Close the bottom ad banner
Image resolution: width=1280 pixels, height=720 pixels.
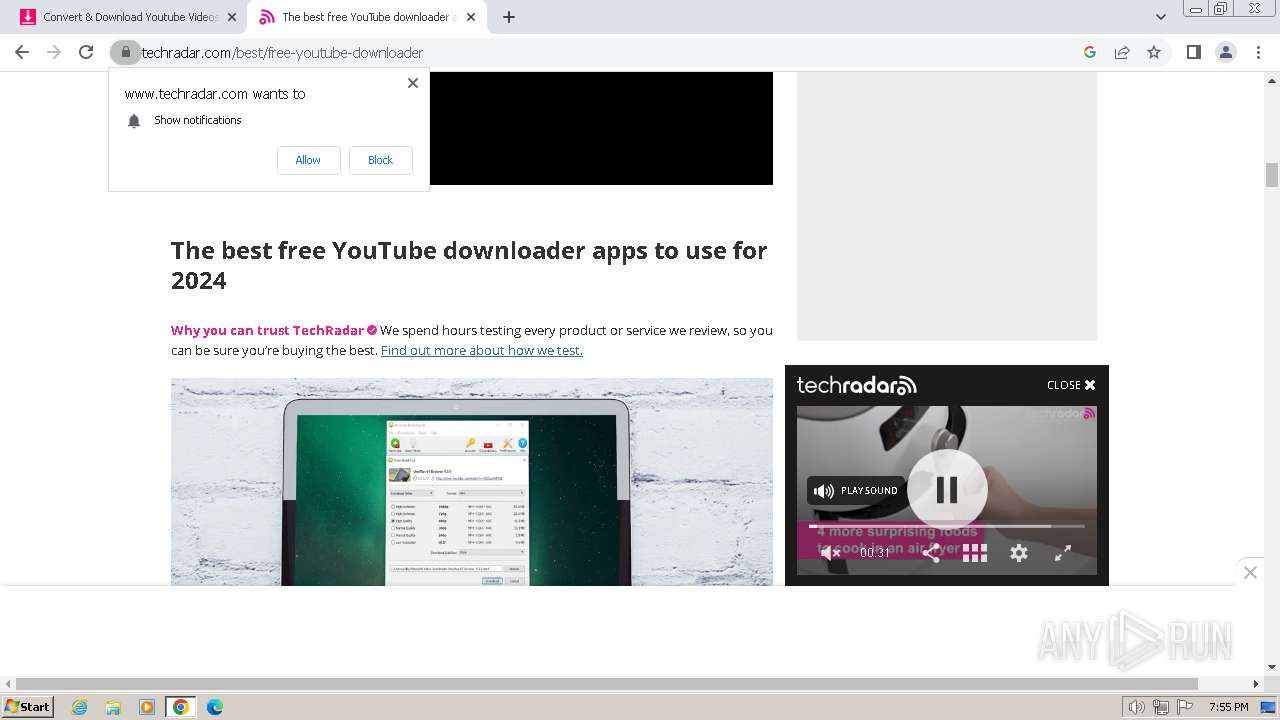click(1250, 572)
